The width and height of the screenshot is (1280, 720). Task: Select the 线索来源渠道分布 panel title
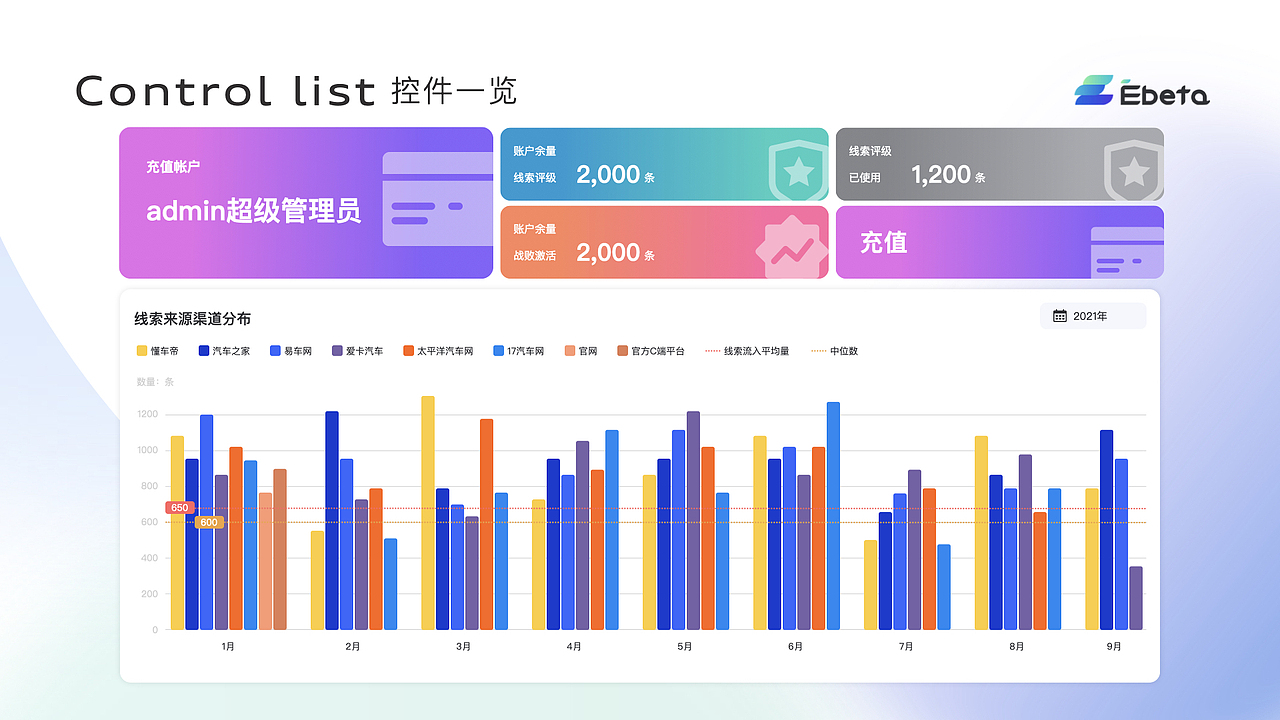(x=194, y=318)
